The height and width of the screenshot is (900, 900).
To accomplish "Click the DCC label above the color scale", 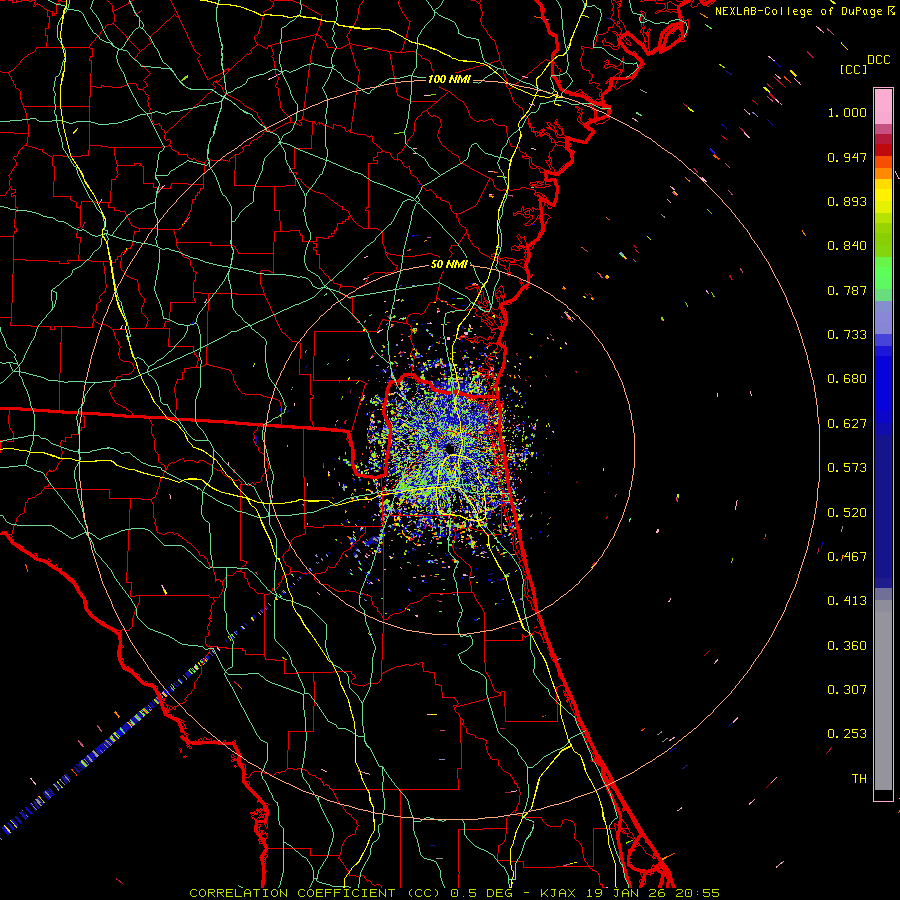I will tap(878, 60).
